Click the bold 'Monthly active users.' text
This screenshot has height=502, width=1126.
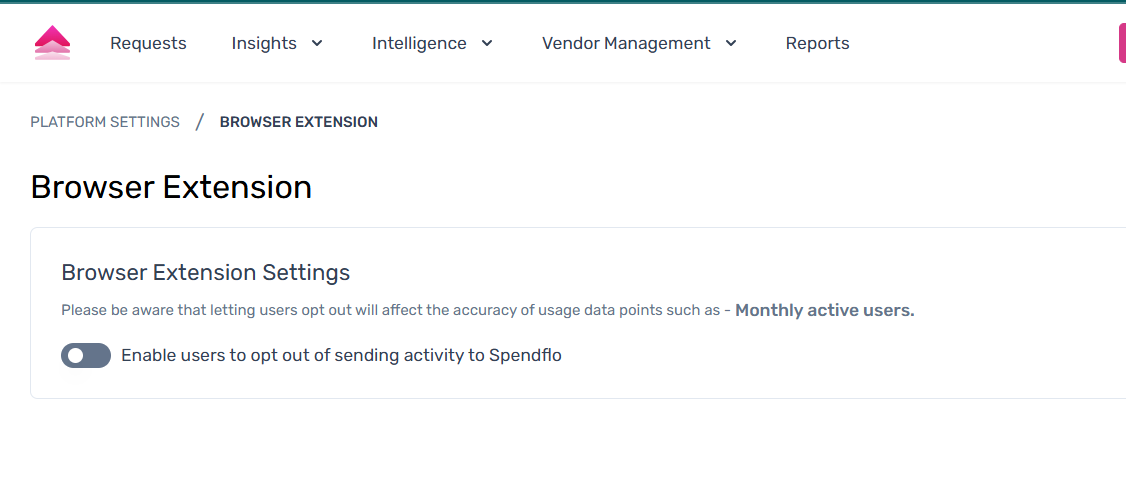[824, 310]
